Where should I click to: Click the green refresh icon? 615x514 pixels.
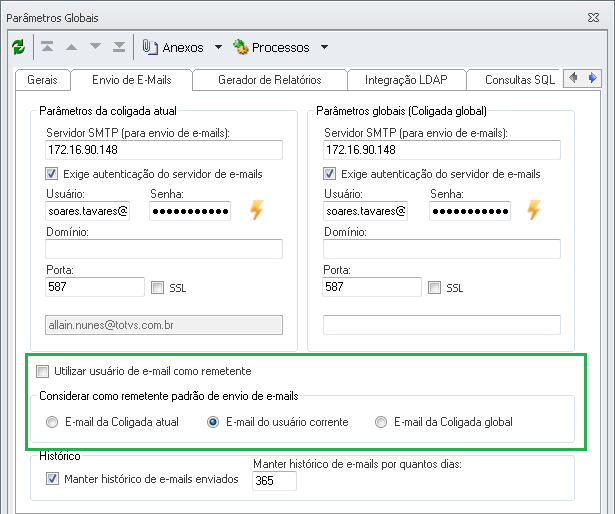[x=18, y=47]
